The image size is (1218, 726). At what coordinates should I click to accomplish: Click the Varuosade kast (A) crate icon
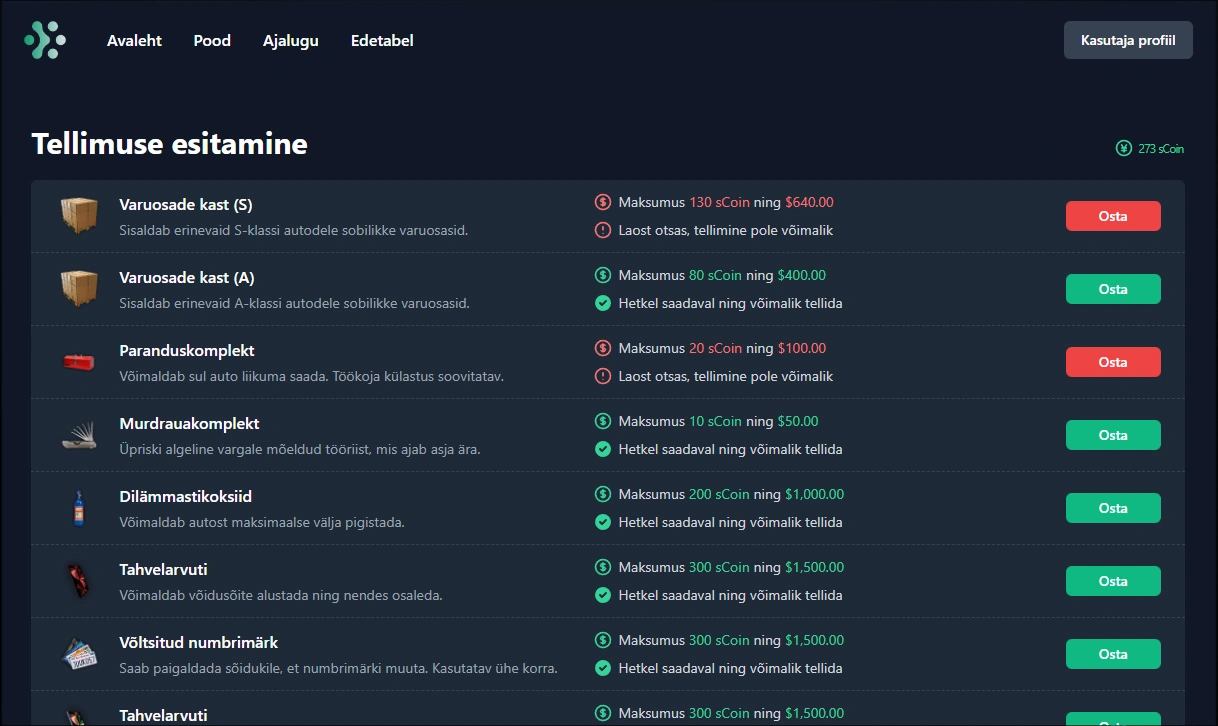[78, 289]
